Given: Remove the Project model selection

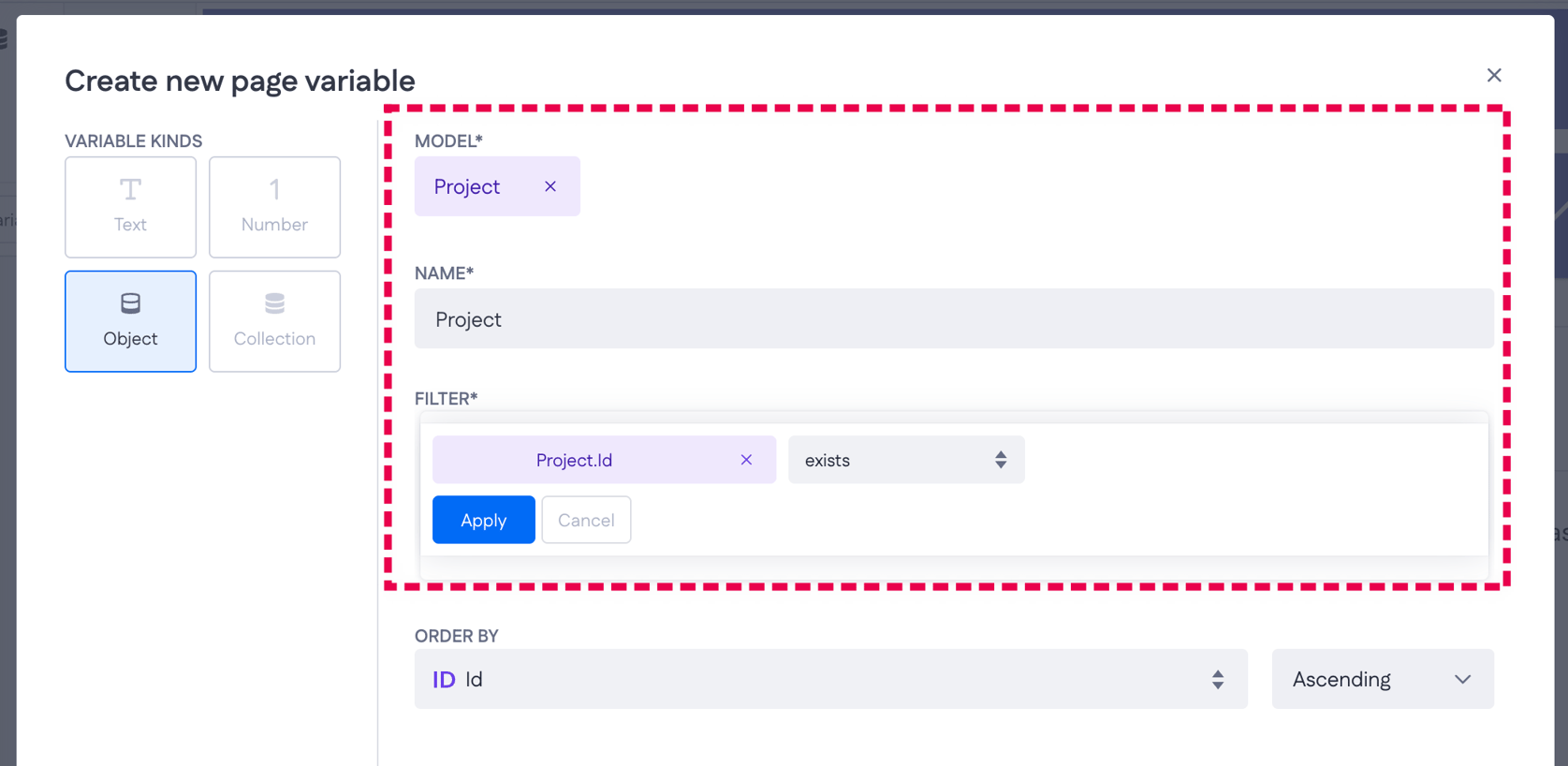Looking at the screenshot, I should tap(550, 186).
